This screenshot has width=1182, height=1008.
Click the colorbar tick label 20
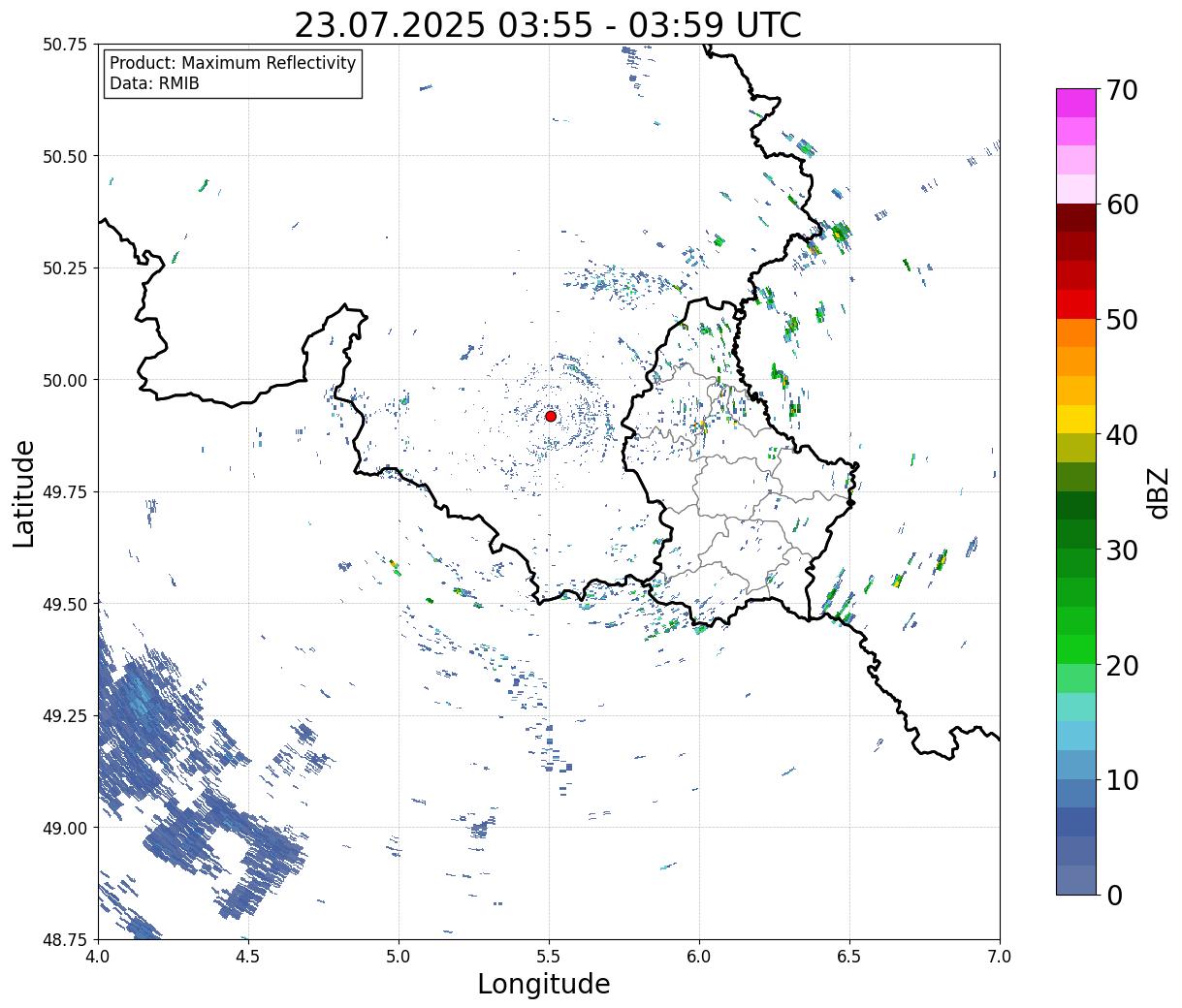1123,666
